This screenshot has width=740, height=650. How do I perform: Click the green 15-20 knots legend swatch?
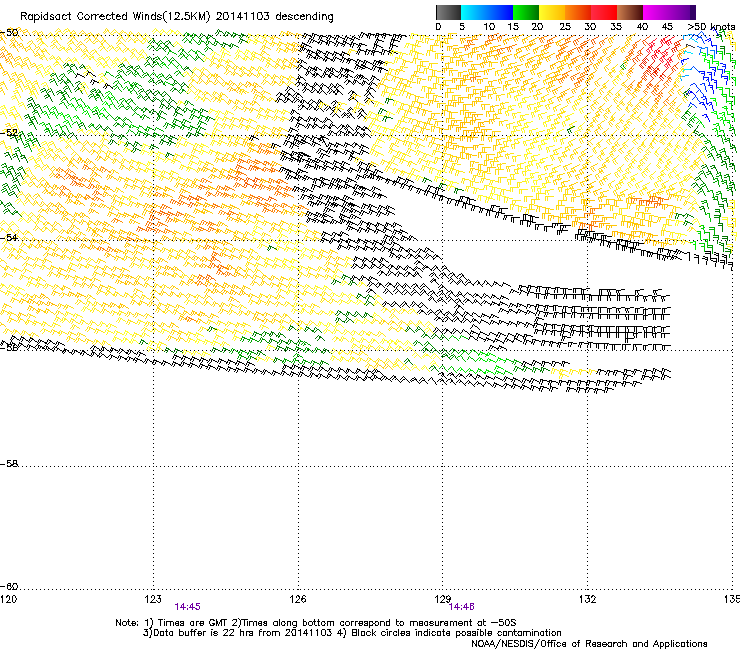click(526, 12)
